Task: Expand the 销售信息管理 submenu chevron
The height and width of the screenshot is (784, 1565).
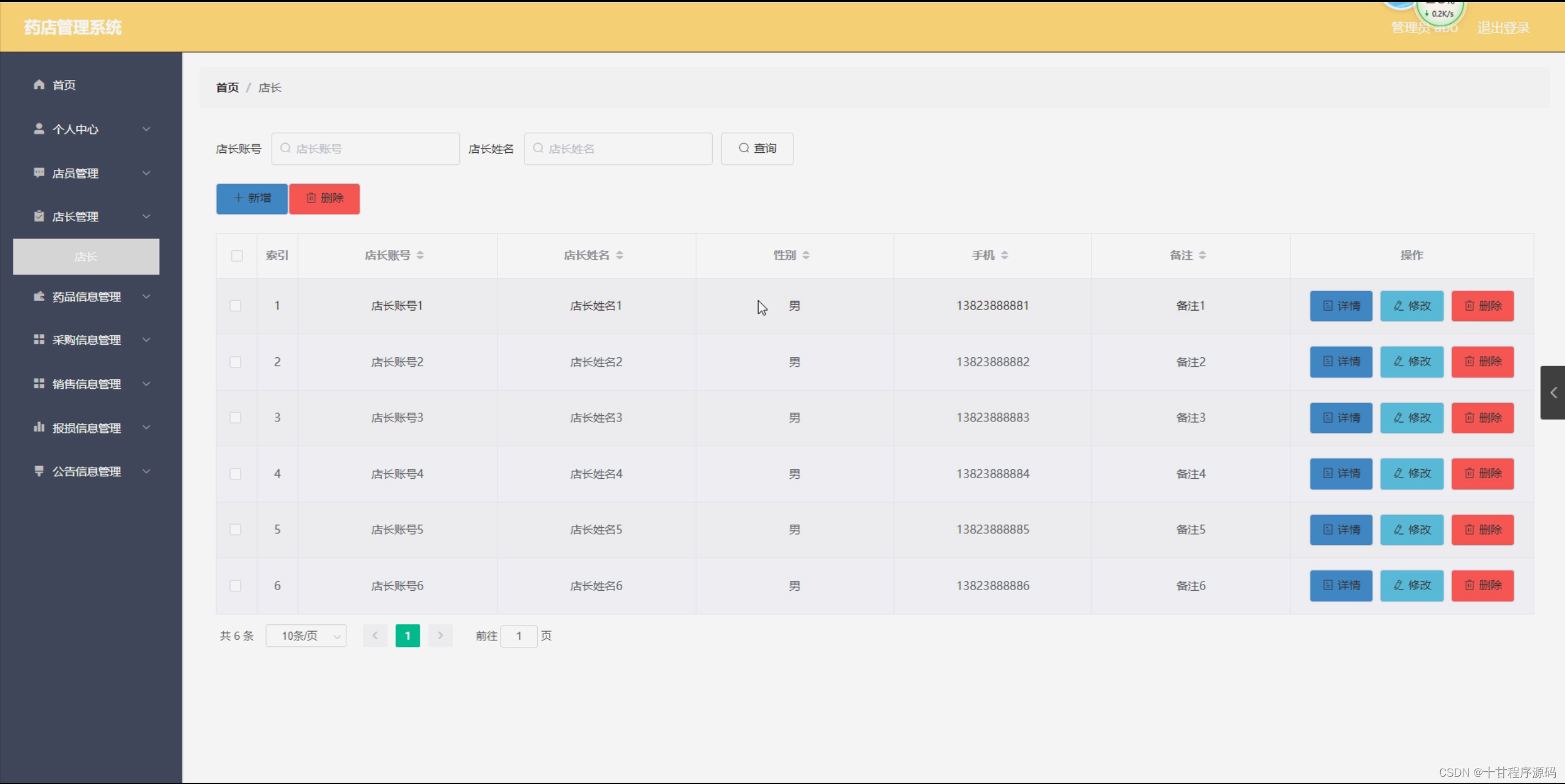Action: click(x=146, y=383)
